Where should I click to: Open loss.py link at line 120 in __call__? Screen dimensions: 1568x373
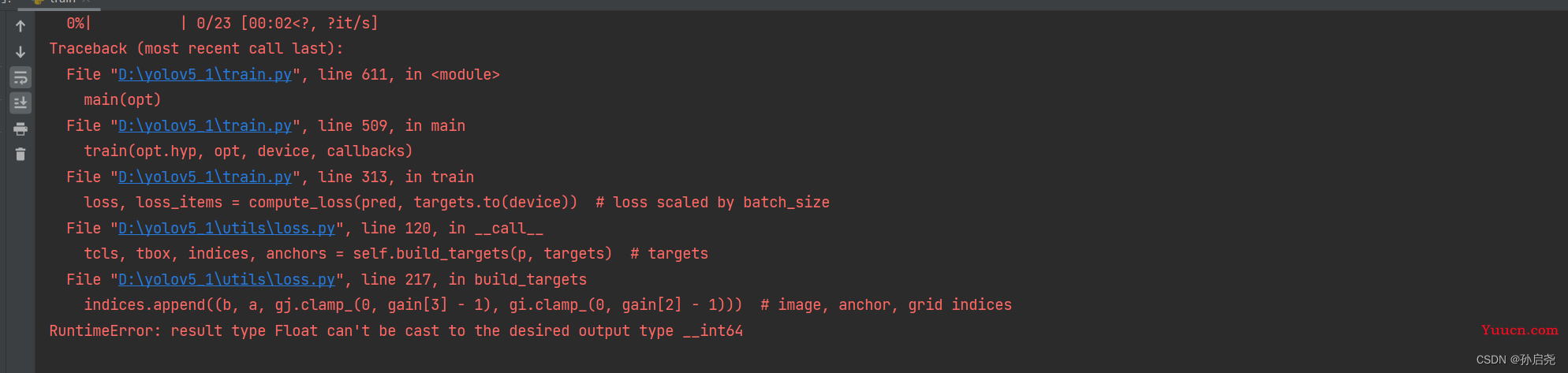(x=226, y=229)
